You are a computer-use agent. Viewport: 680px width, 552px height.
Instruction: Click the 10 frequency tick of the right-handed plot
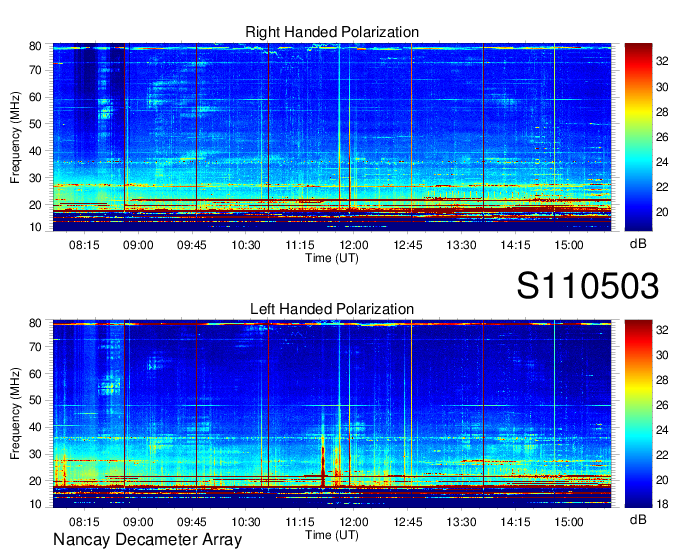coord(35,227)
